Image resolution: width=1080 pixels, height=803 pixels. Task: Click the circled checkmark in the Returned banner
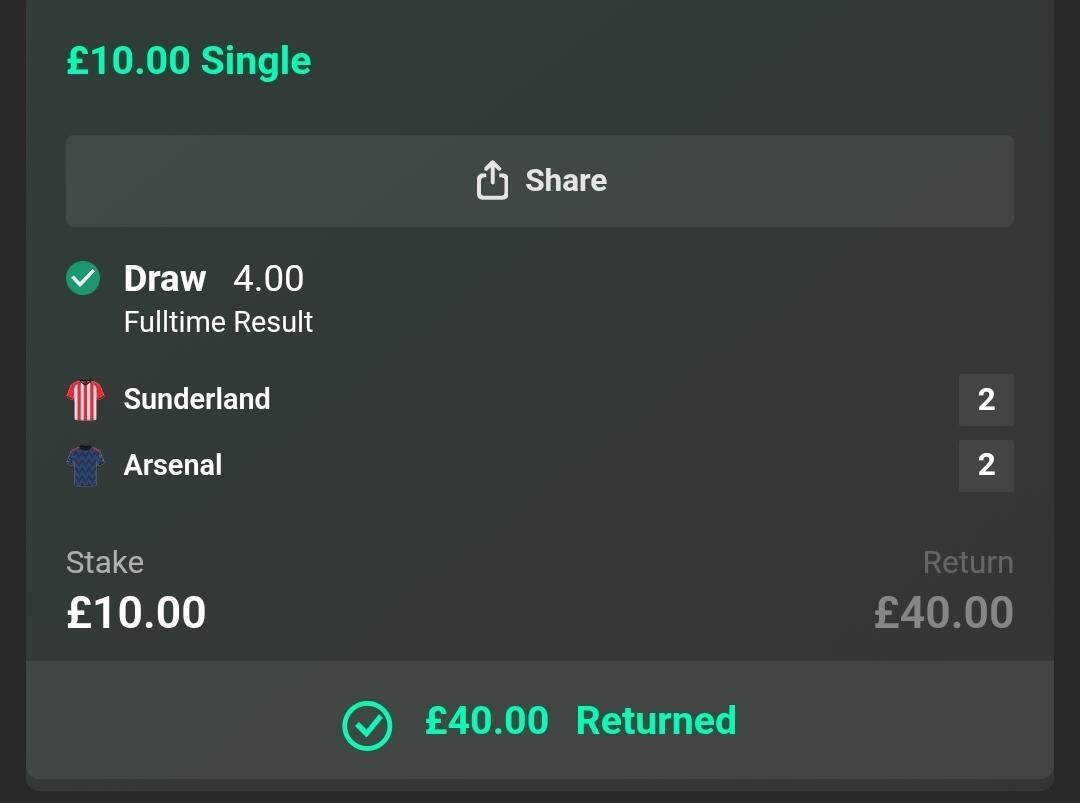tap(367, 725)
